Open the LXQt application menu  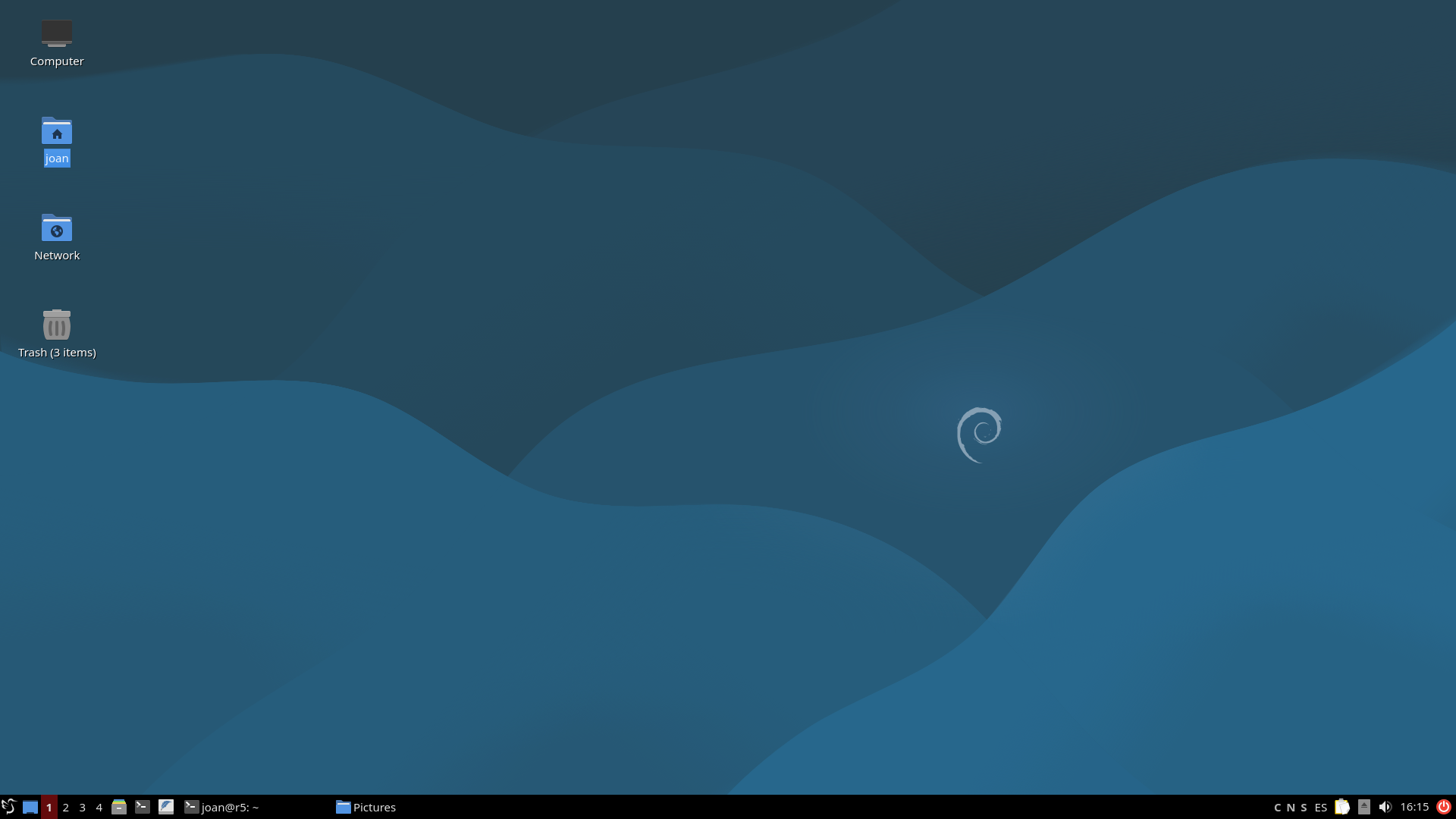(8, 807)
